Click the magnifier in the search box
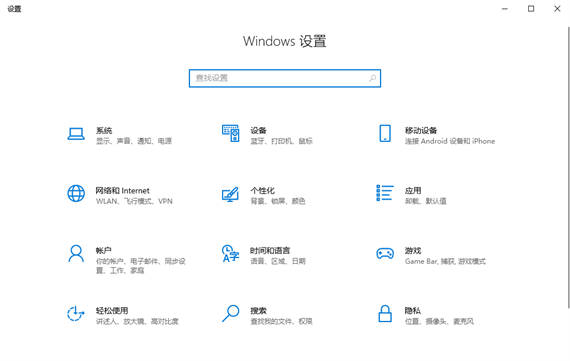 coord(373,78)
